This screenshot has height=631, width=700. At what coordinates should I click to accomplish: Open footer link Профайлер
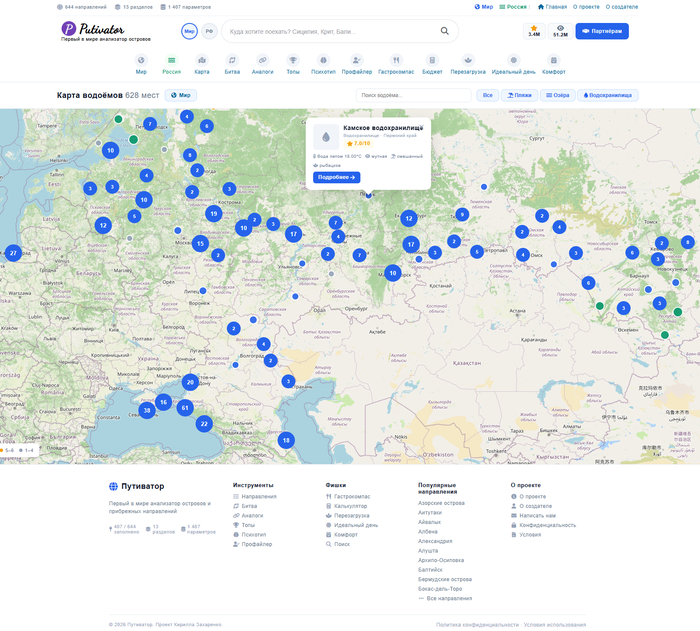pyautogui.click(x=252, y=544)
